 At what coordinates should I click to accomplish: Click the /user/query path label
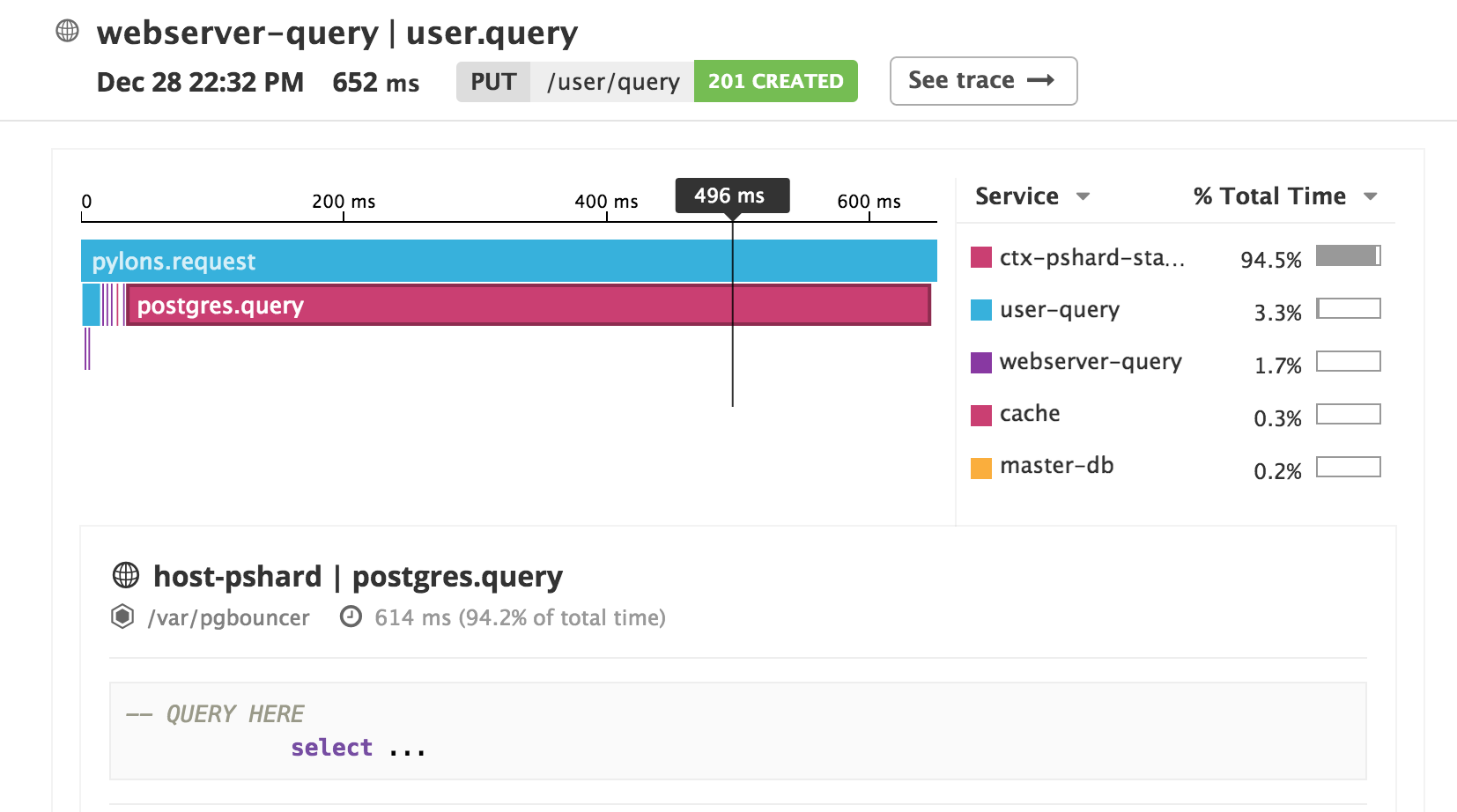612,81
